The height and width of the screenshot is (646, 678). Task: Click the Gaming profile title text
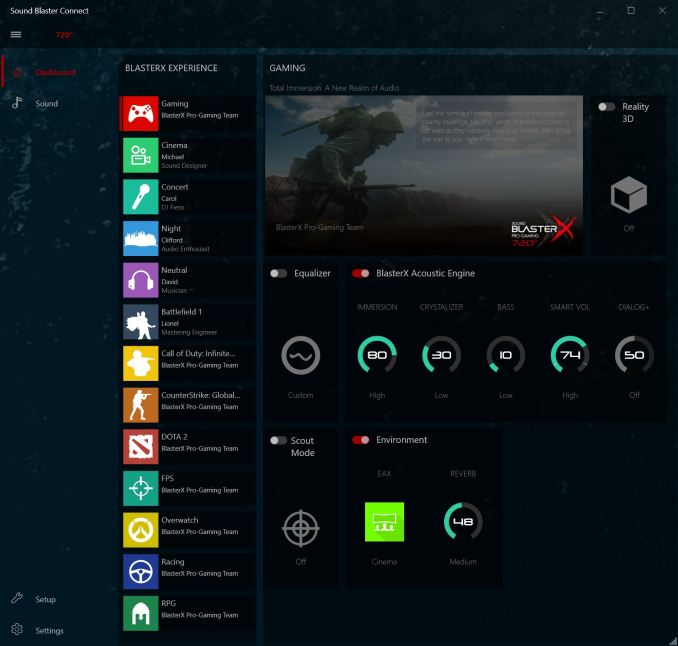coord(175,104)
